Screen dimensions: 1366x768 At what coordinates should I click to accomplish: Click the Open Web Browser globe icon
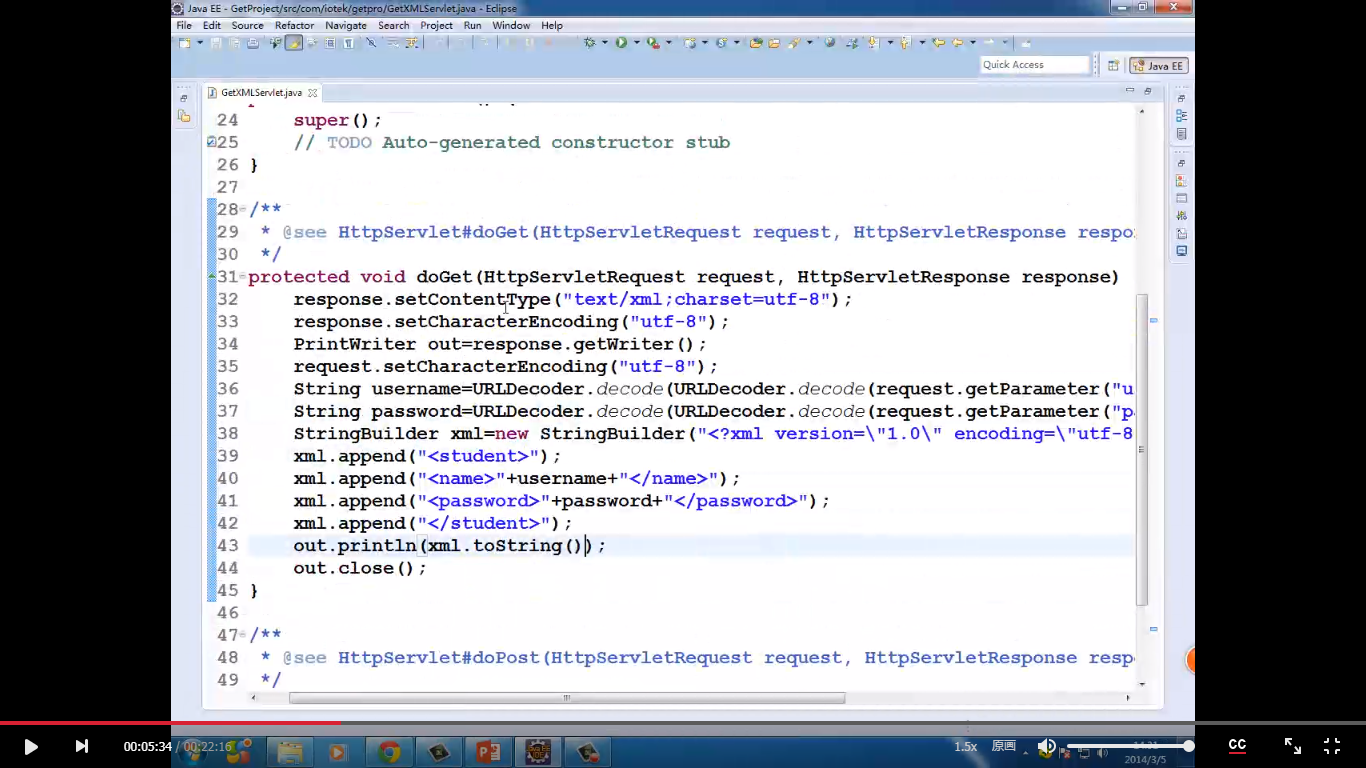pos(830,43)
